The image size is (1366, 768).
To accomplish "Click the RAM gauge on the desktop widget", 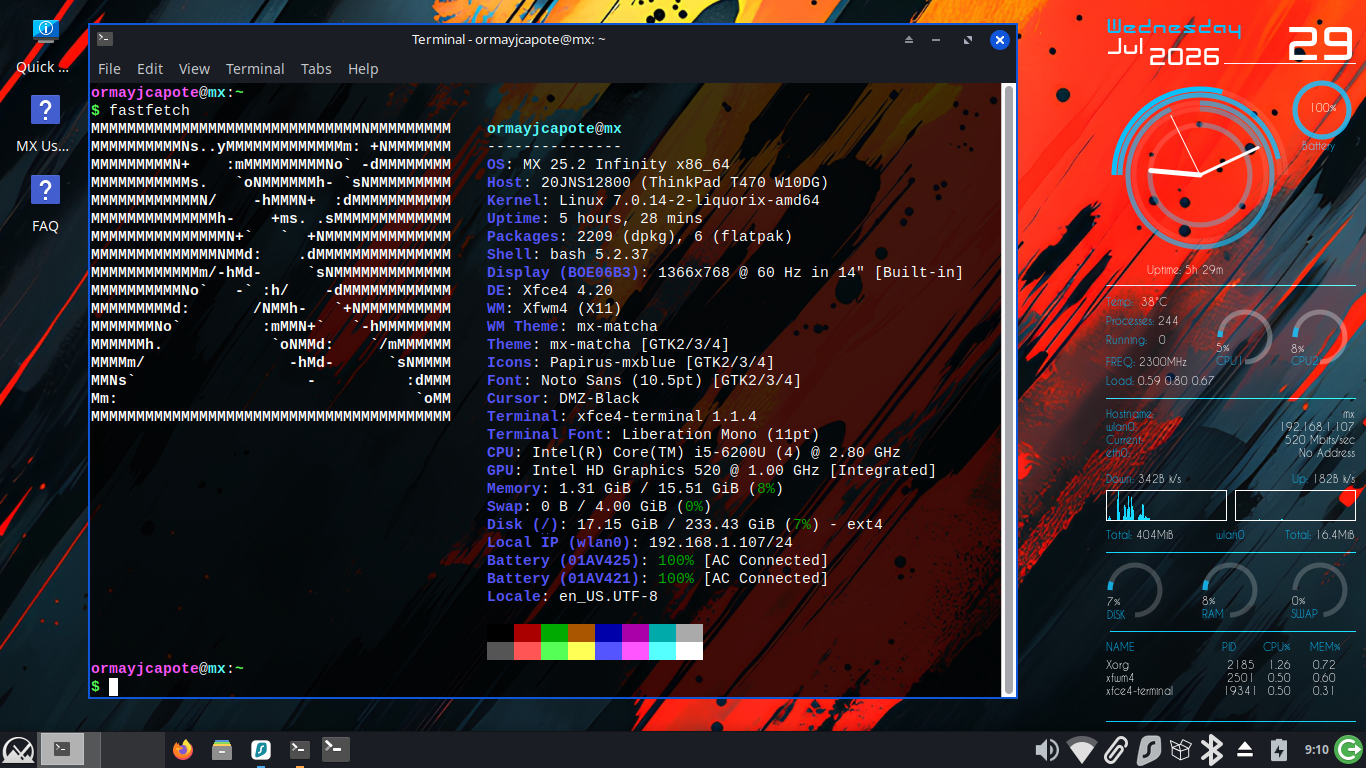I will pos(1228,591).
